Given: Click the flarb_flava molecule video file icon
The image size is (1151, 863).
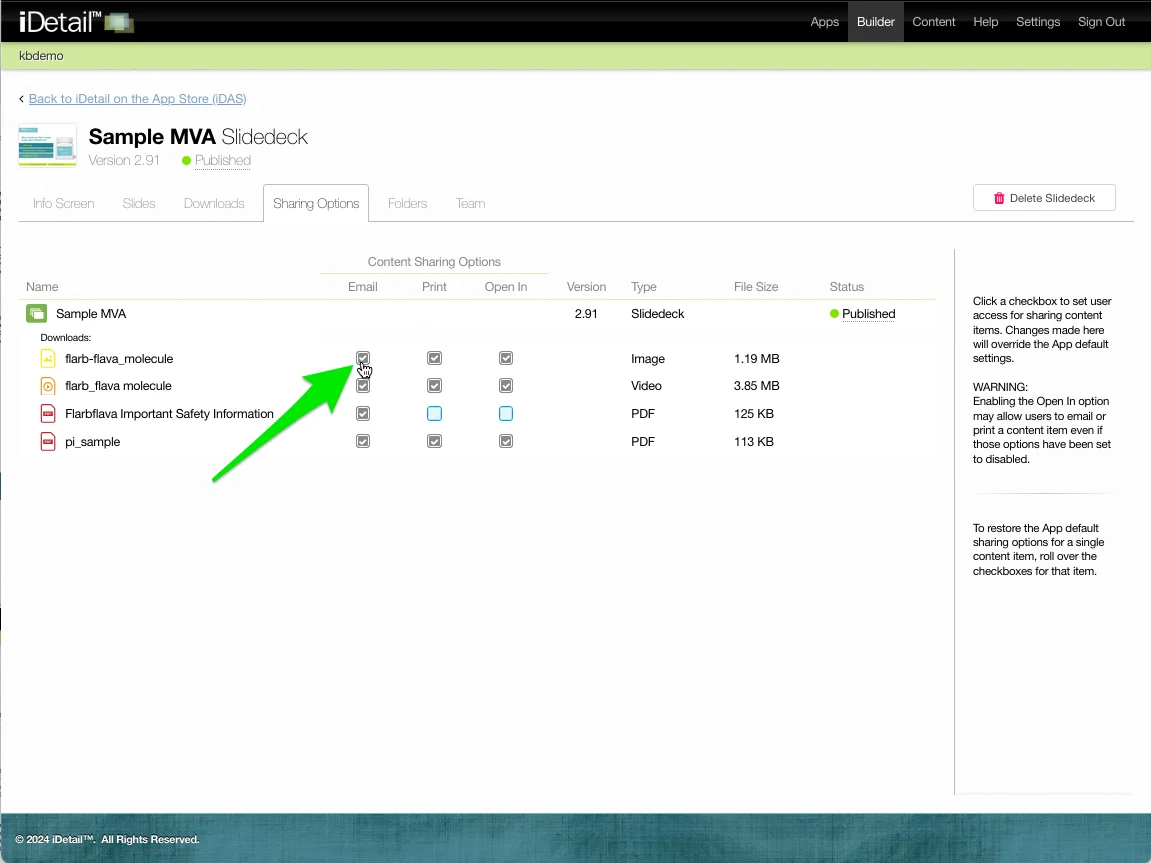Looking at the screenshot, I should tap(48, 386).
